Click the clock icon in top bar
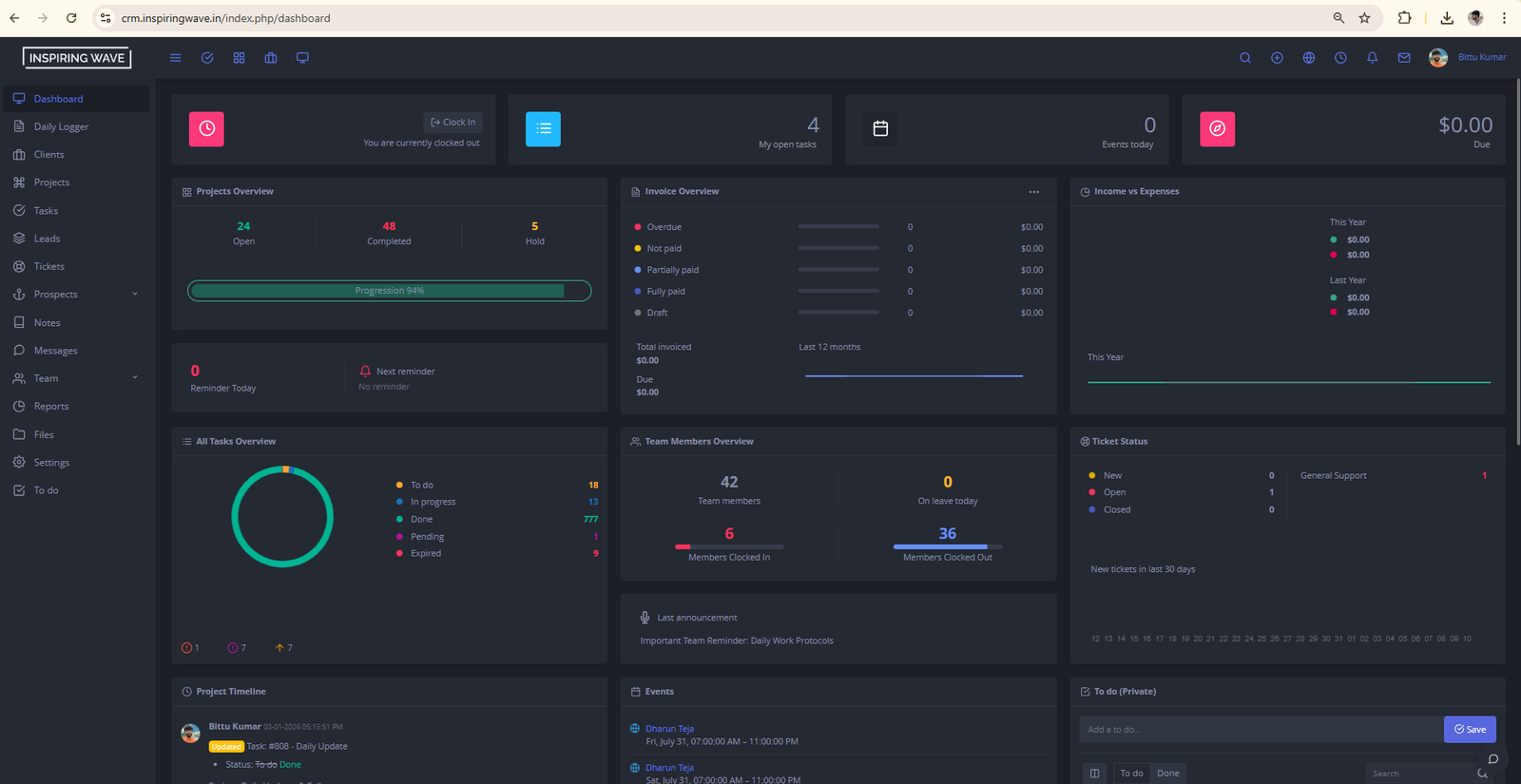This screenshot has height=784, width=1521. click(1340, 58)
